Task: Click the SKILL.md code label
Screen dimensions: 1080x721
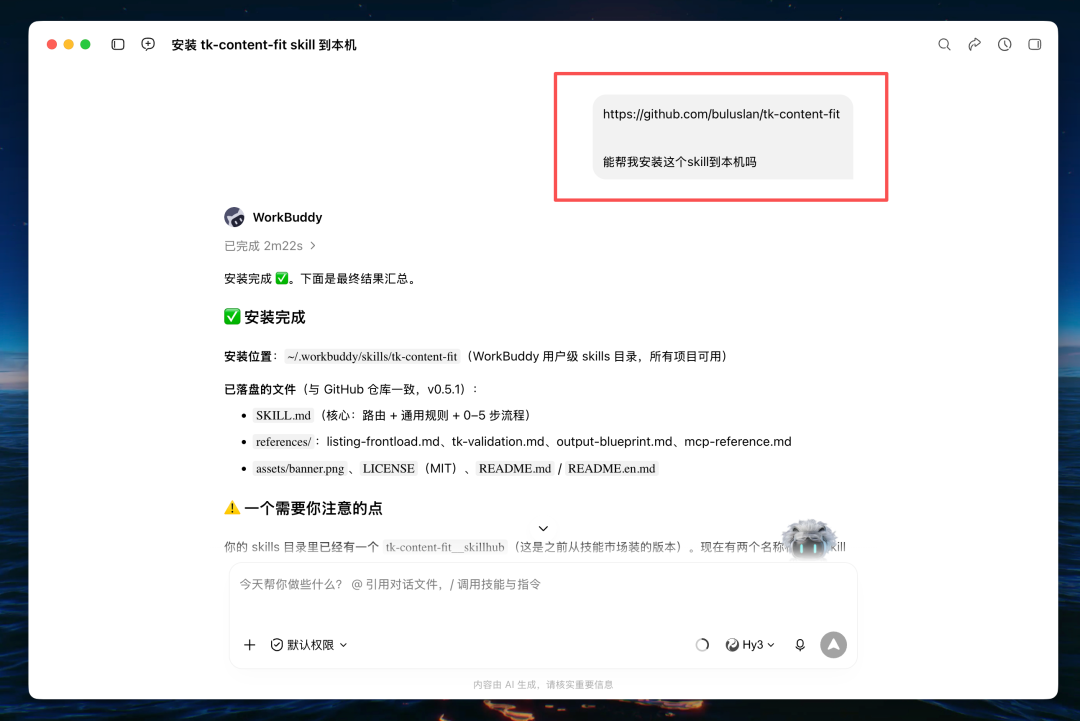Action: (283, 415)
